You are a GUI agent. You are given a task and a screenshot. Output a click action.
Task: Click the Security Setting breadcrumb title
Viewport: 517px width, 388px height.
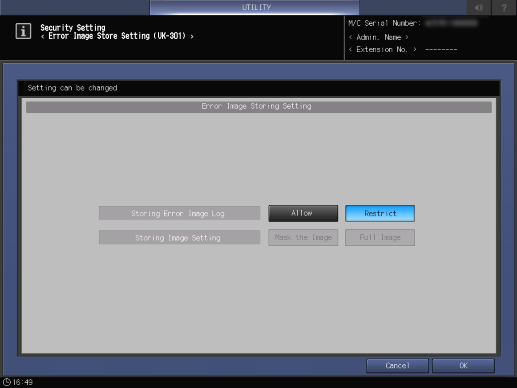(x=73, y=28)
